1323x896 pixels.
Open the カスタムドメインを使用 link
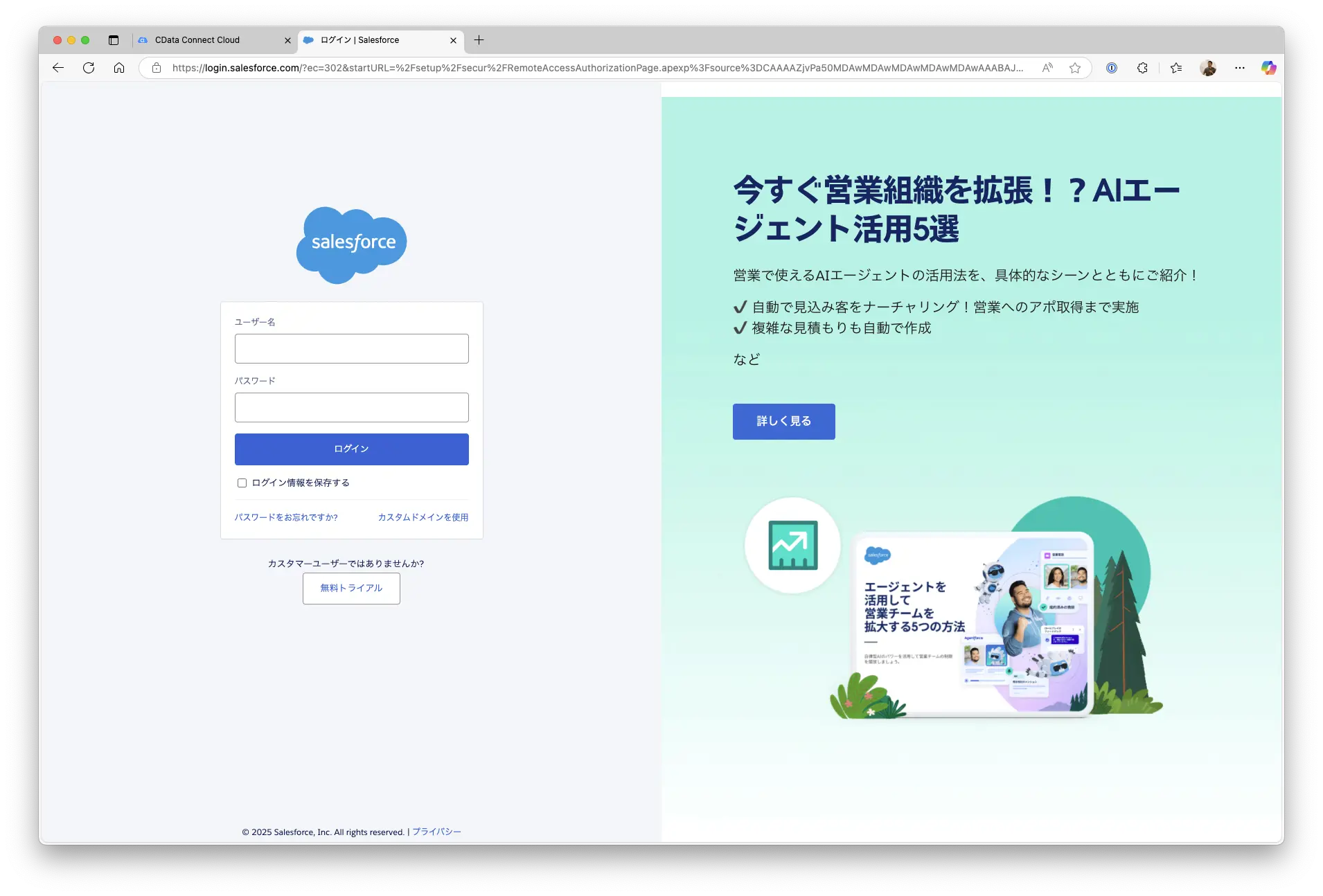click(423, 518)
